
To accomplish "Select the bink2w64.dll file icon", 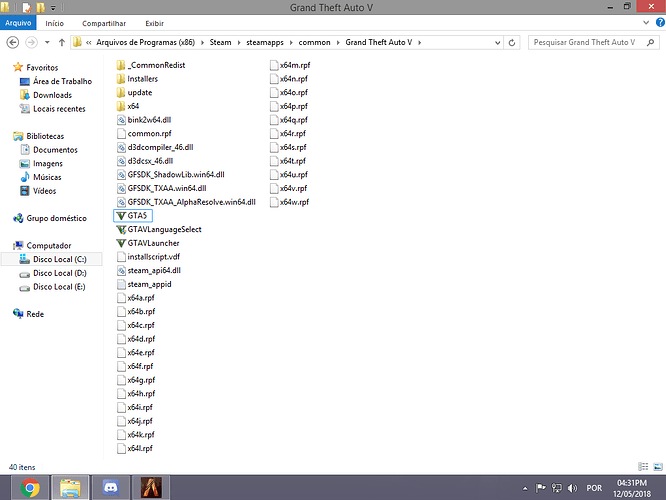I will click(x=121, y=120).
